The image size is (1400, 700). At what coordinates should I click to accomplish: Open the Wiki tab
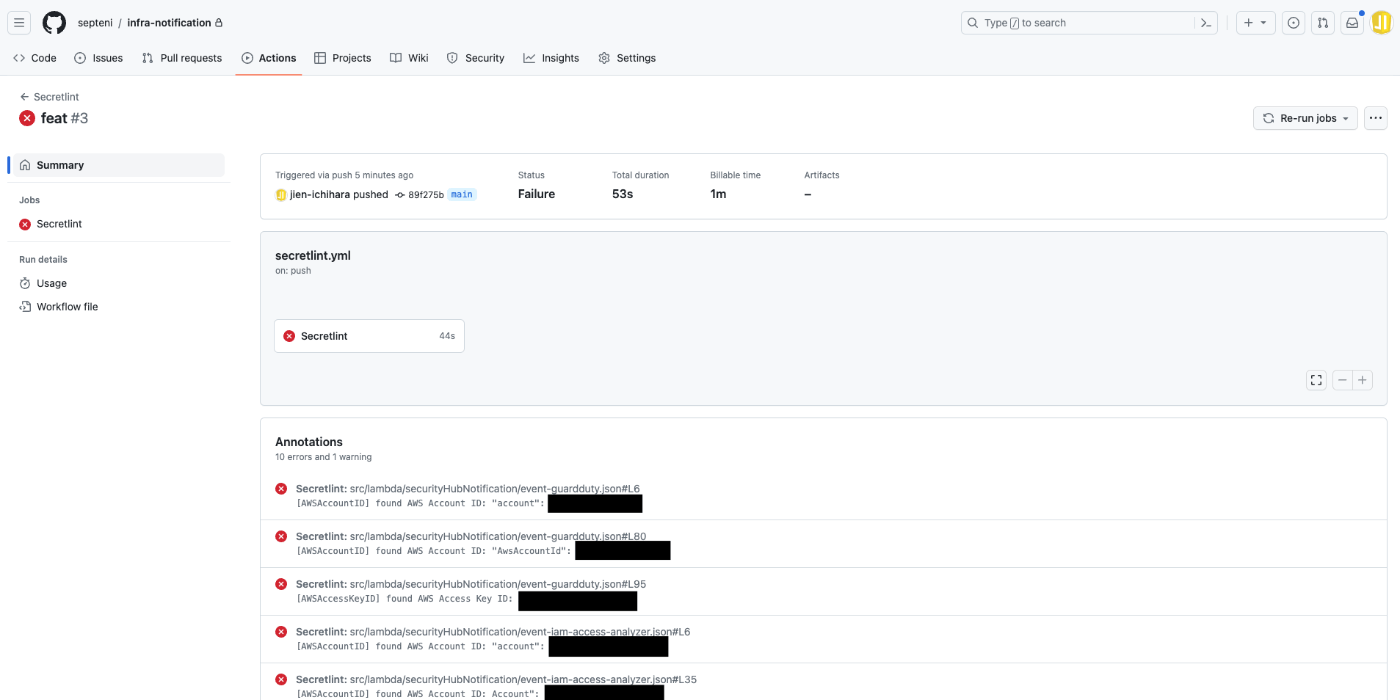[409, 58]
